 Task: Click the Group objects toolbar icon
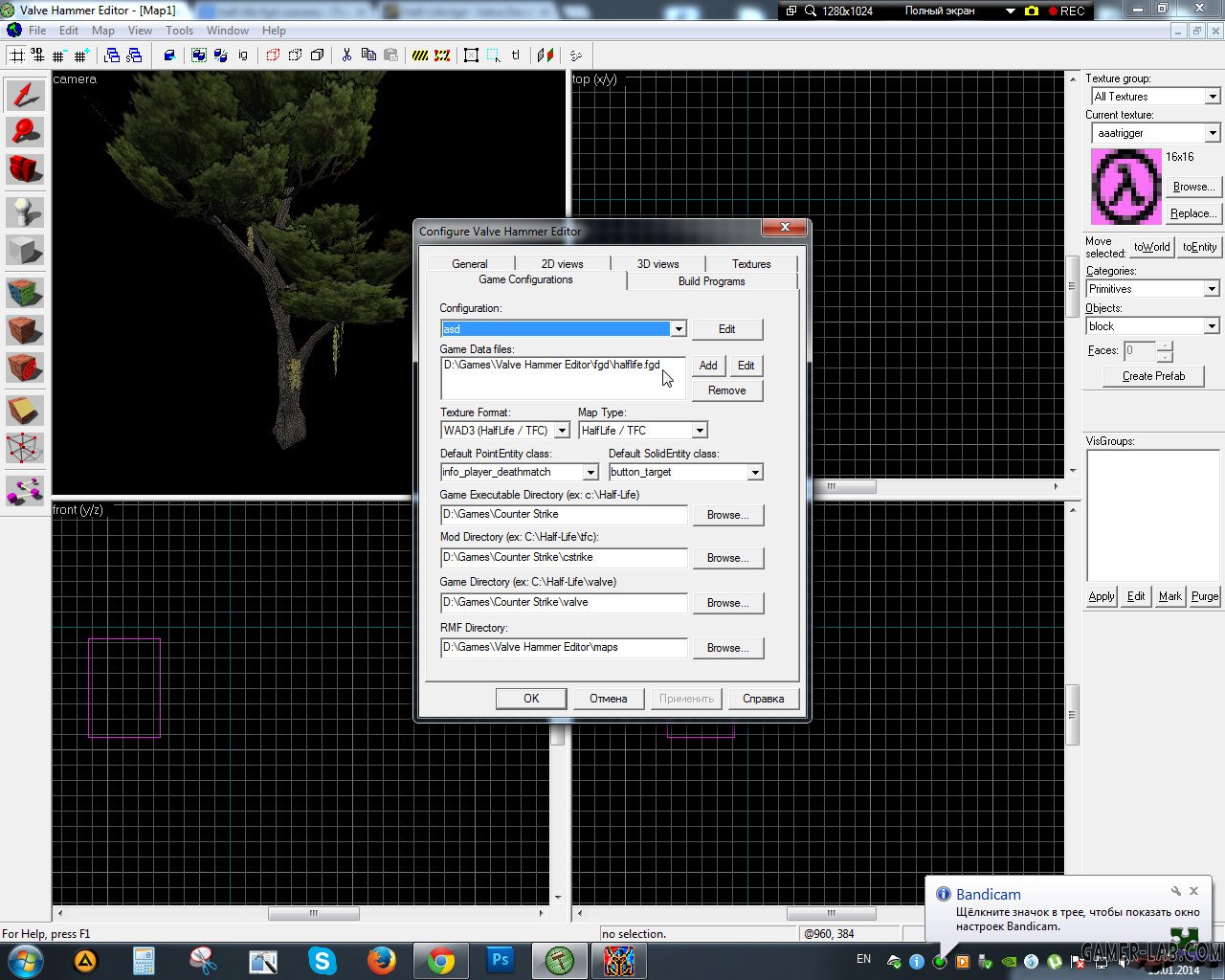[x=198, y=56]
